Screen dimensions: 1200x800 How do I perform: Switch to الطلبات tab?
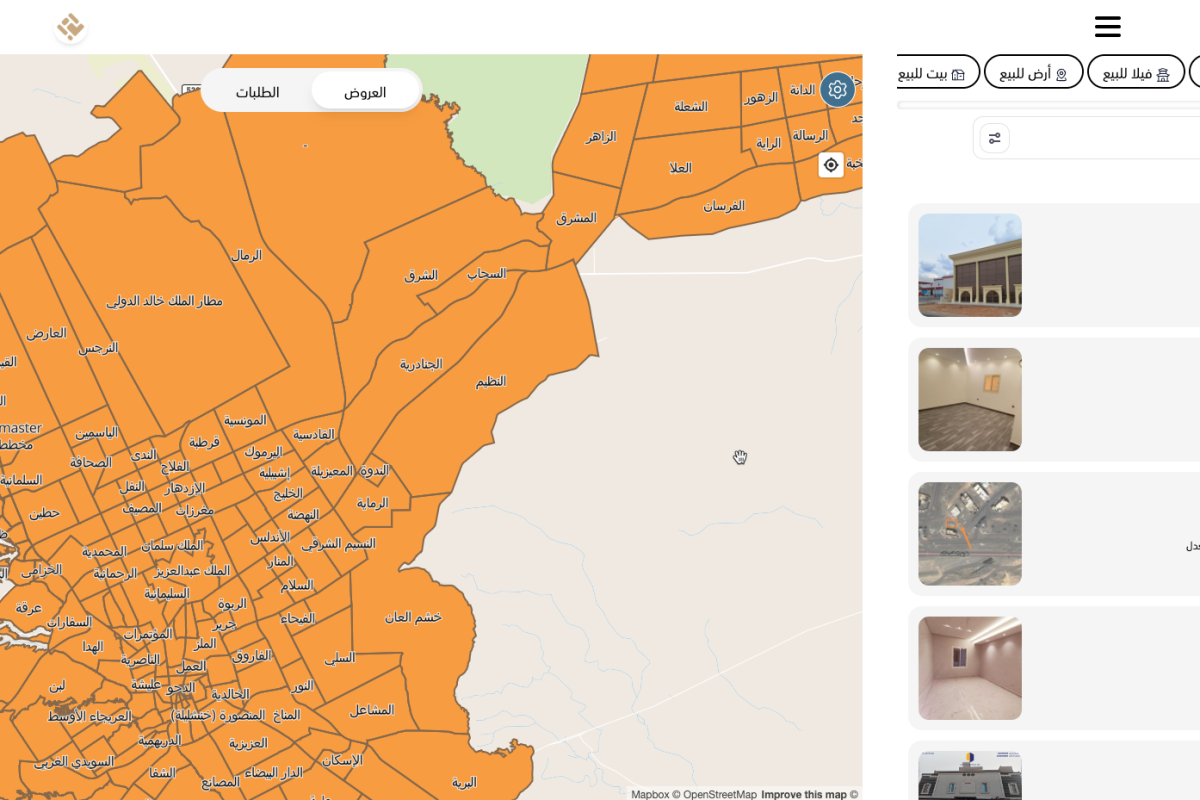(x=257, y=92)
